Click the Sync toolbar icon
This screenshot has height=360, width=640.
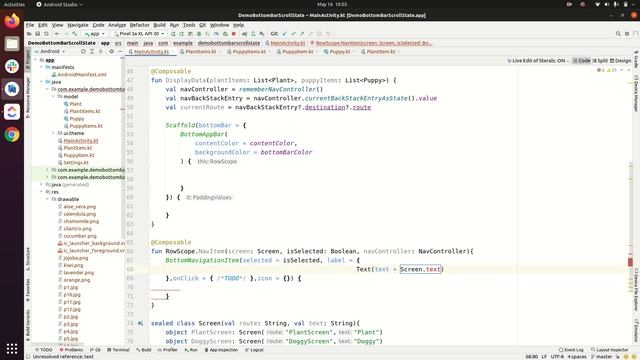46,34
